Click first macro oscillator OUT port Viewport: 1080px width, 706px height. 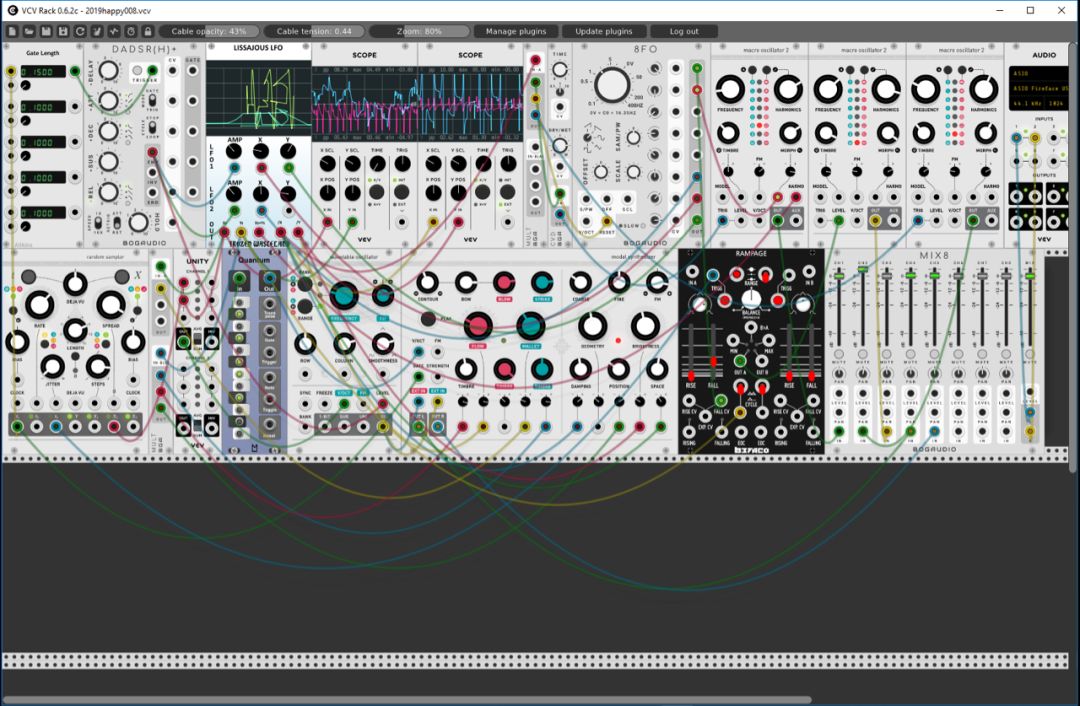[778, 220]
